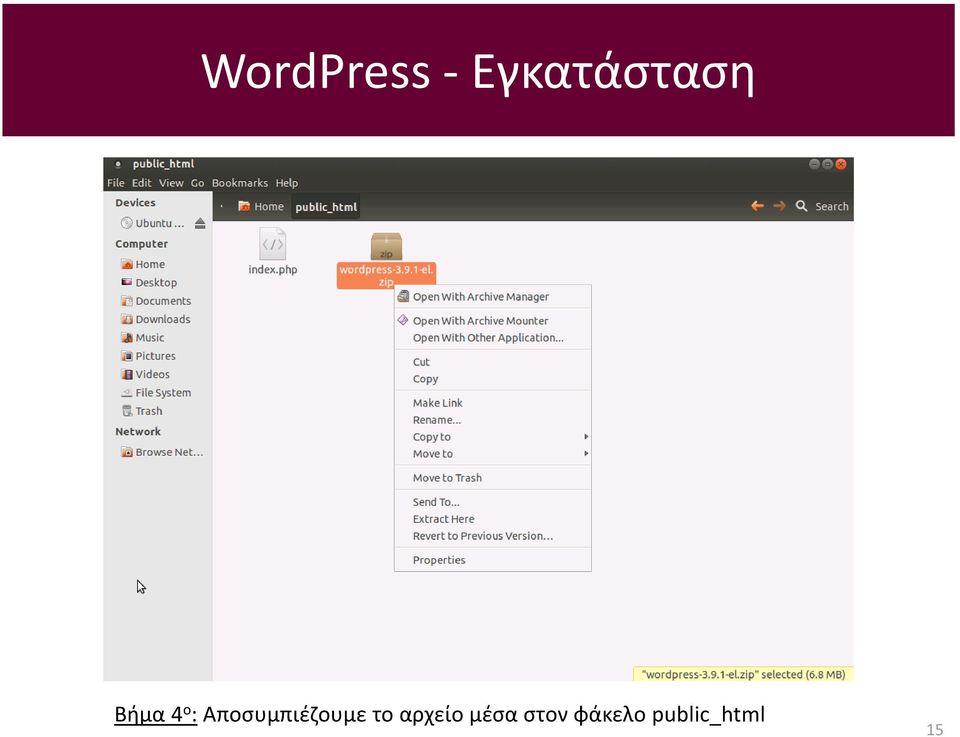The height and width of the screenshot is (737, 960).
Task: Click the Pictures folder icon
Action: (x=127, y=356)
